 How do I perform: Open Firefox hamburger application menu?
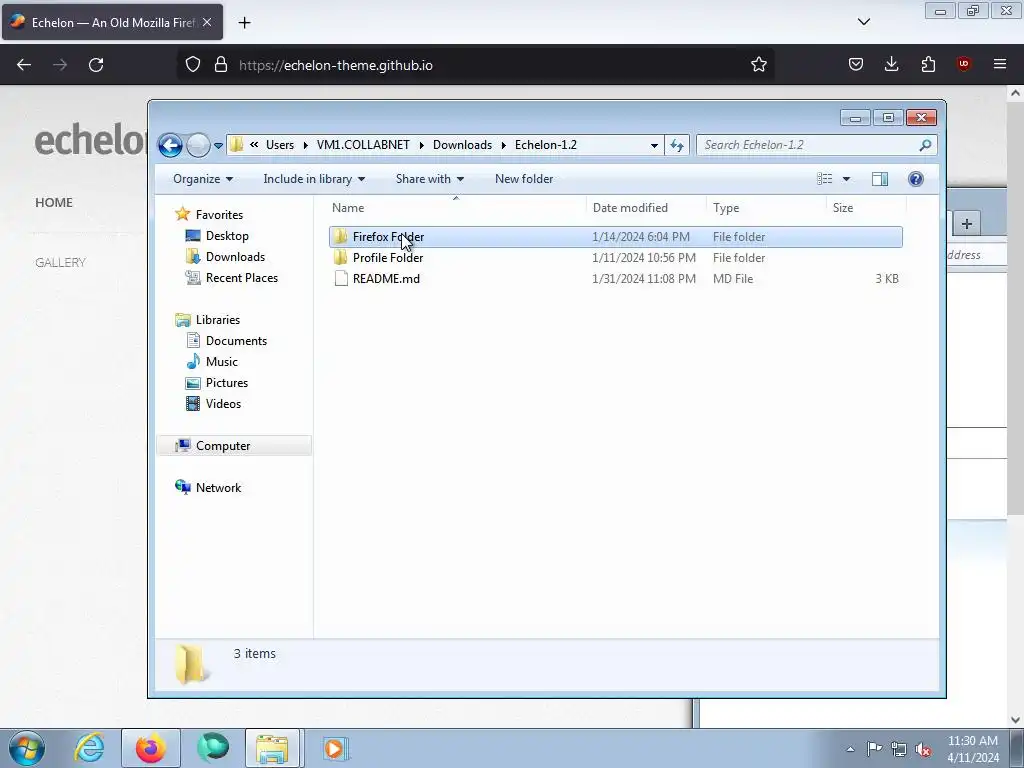coord(1000,65)
